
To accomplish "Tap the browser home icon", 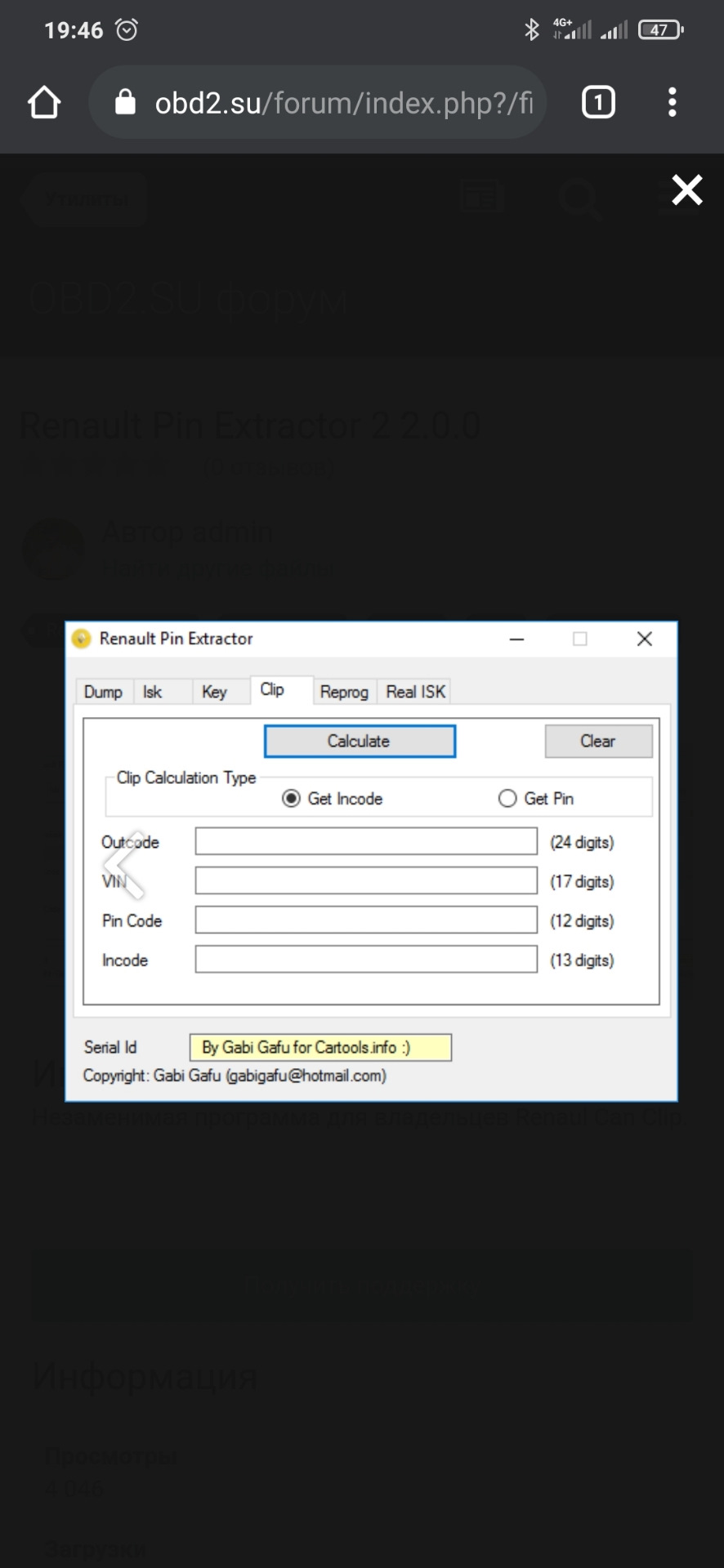I will click(44, 103).
